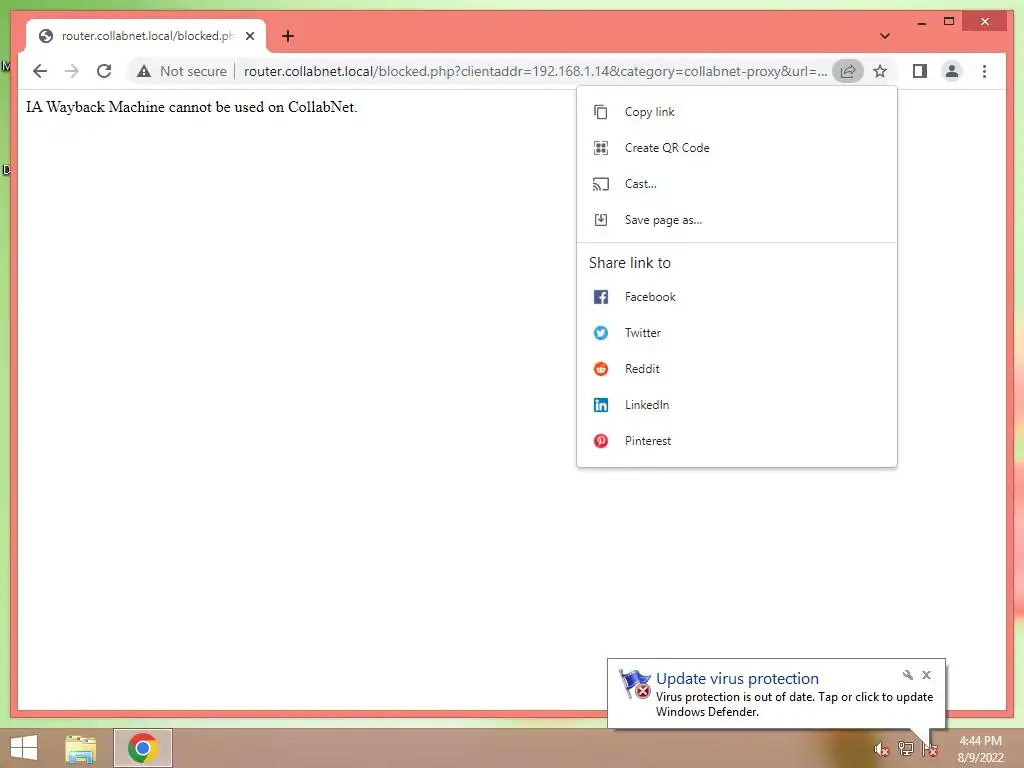Open the taskbar clock showing 4:44 PM

point(980,749)
